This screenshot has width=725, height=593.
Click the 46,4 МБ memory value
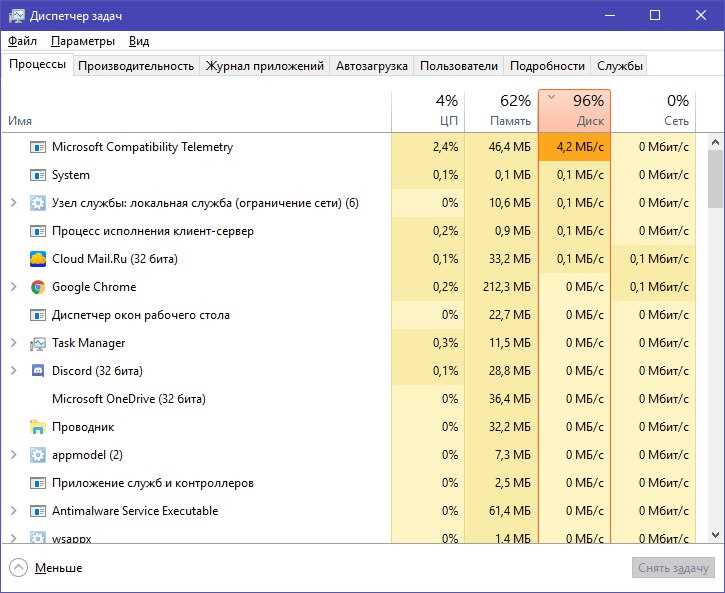coord(510,147)
